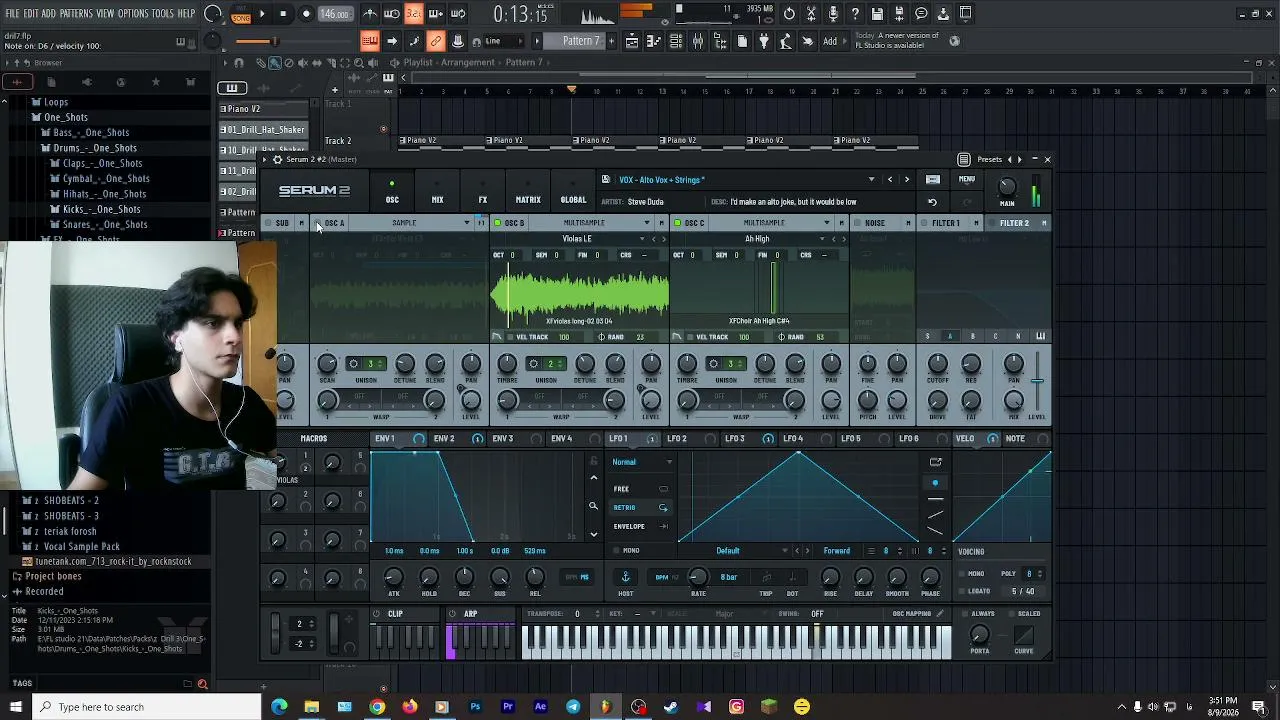Click the envelope zoom magnifier icon
The width and height of the screenshot is (1280, 720).
593,507
